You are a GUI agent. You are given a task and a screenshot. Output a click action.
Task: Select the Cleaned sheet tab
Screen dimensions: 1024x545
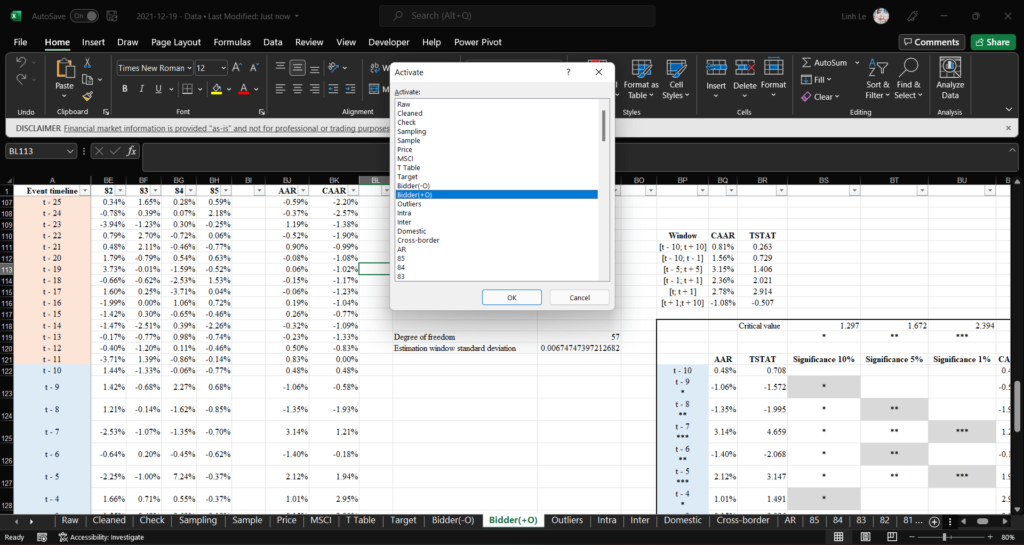109,520
